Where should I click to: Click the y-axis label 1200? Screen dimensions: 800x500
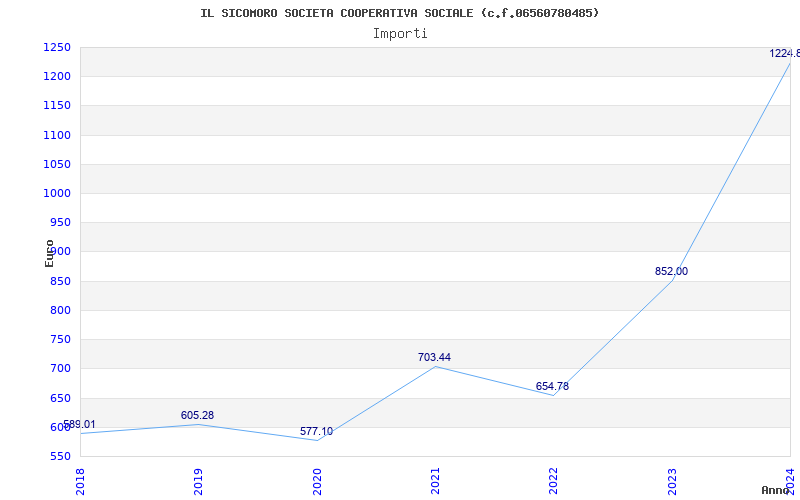click(57, 77)
